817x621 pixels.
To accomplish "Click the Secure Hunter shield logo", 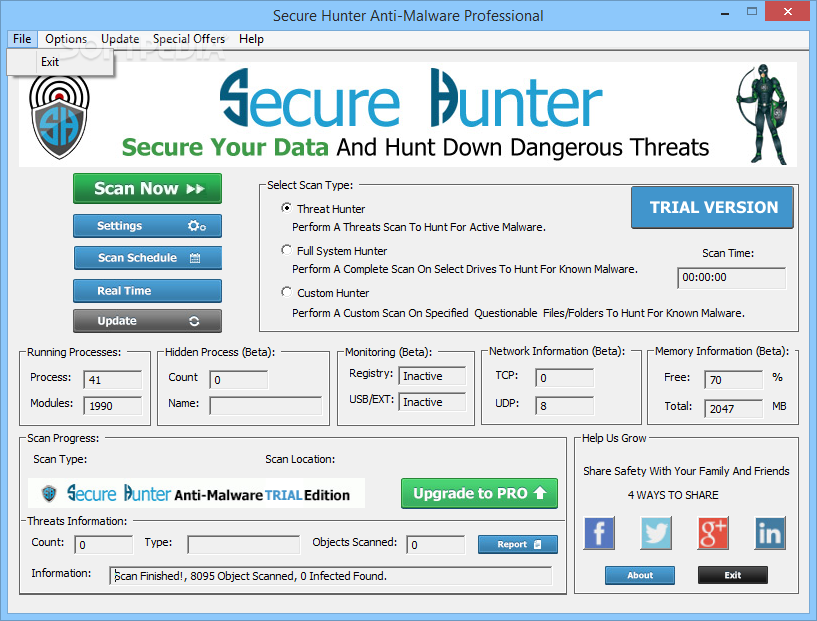I will tap(59, 118).
